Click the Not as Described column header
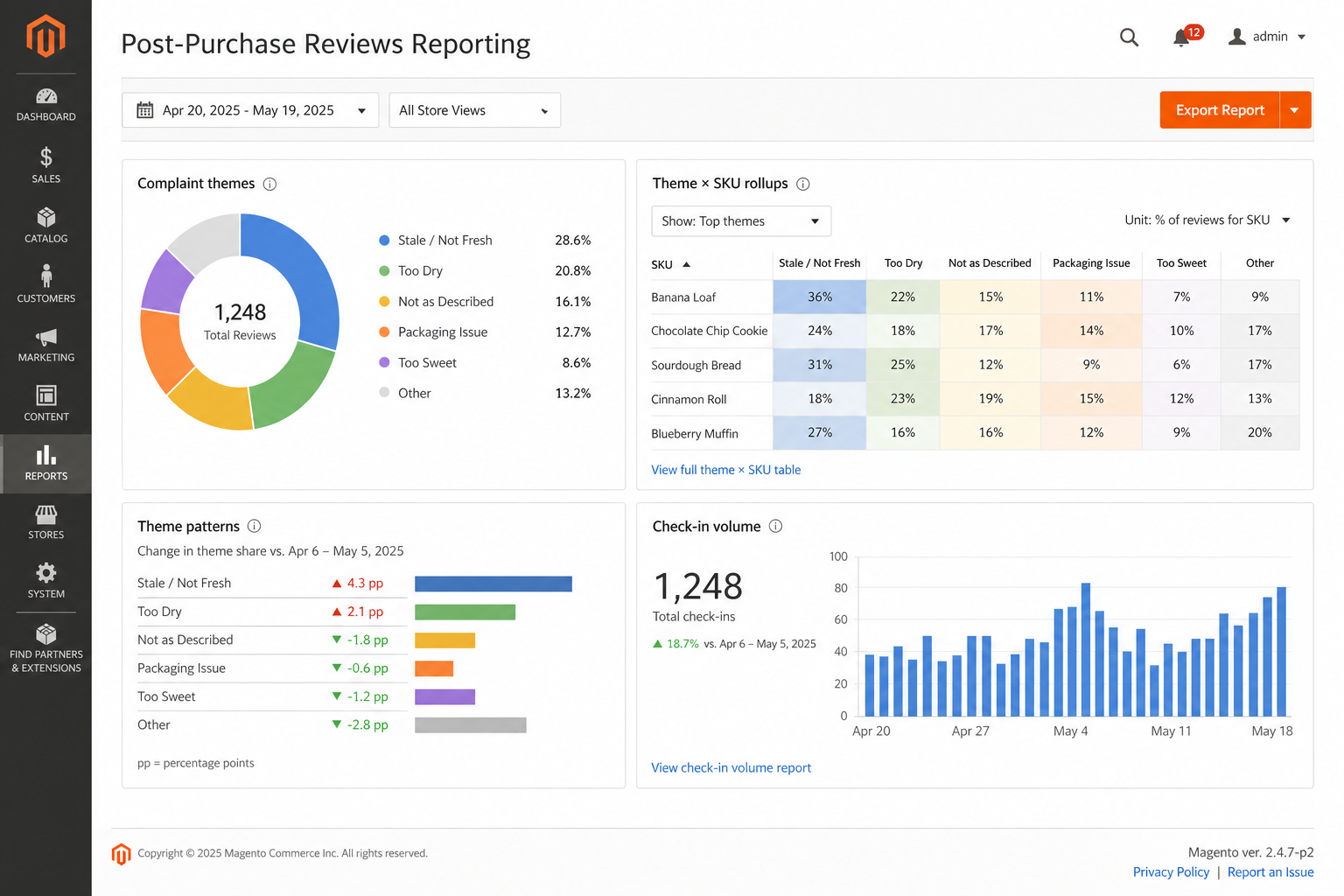This screenshot has height=896, width=1344. click(x=990, y=263)
